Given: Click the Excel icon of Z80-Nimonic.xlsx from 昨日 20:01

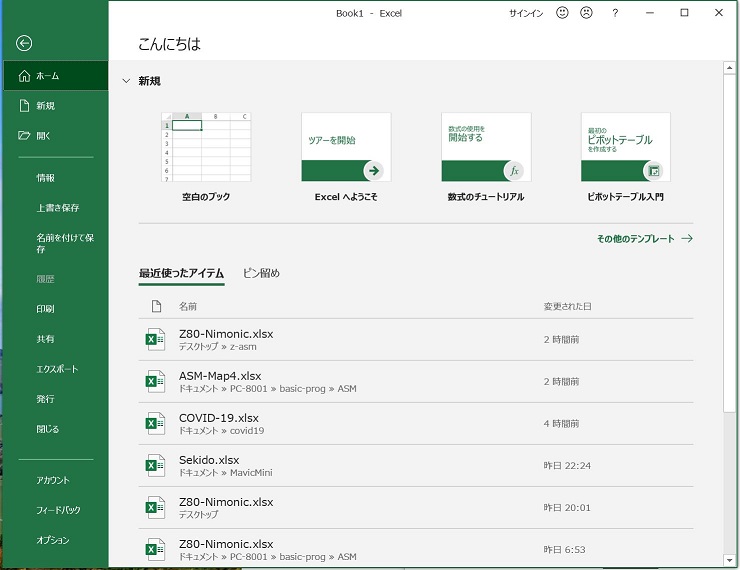Looking at the screenshot, I should (x=155, y=507).
